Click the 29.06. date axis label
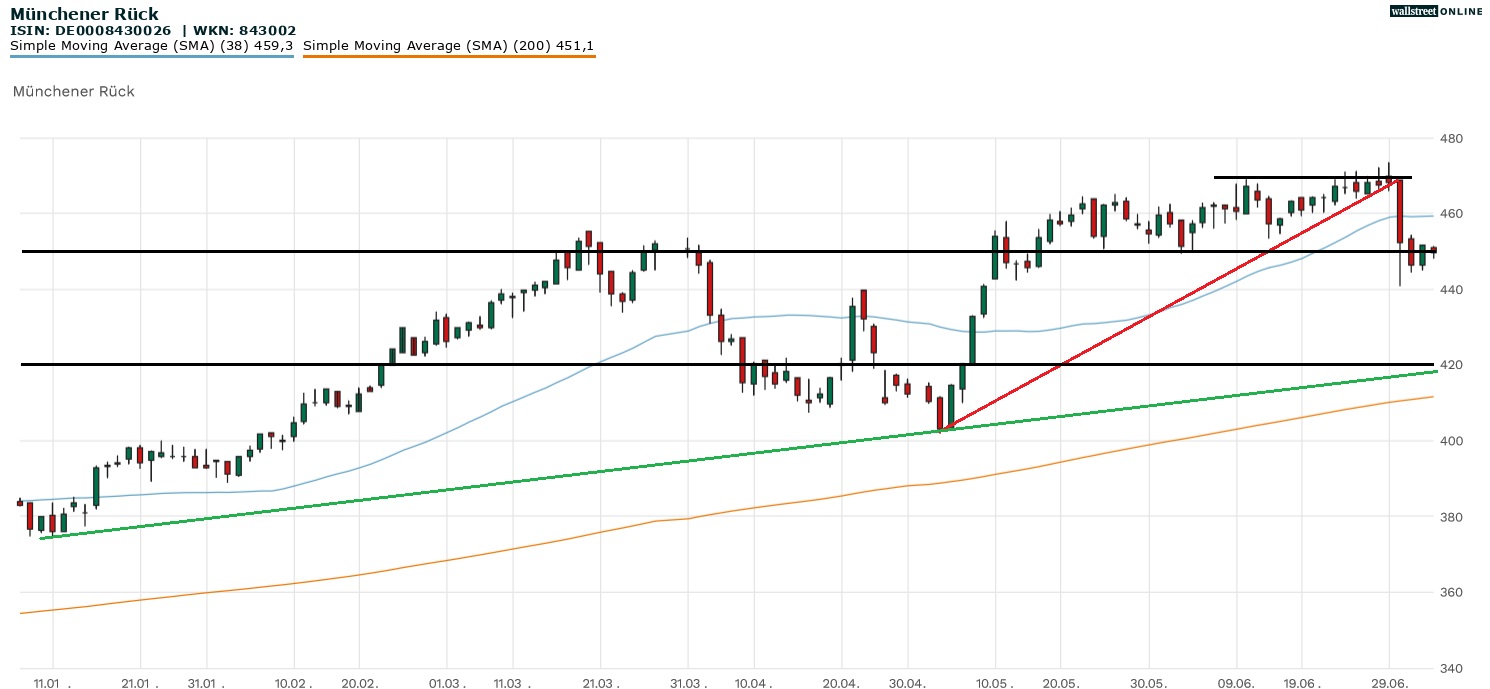 1389,682
